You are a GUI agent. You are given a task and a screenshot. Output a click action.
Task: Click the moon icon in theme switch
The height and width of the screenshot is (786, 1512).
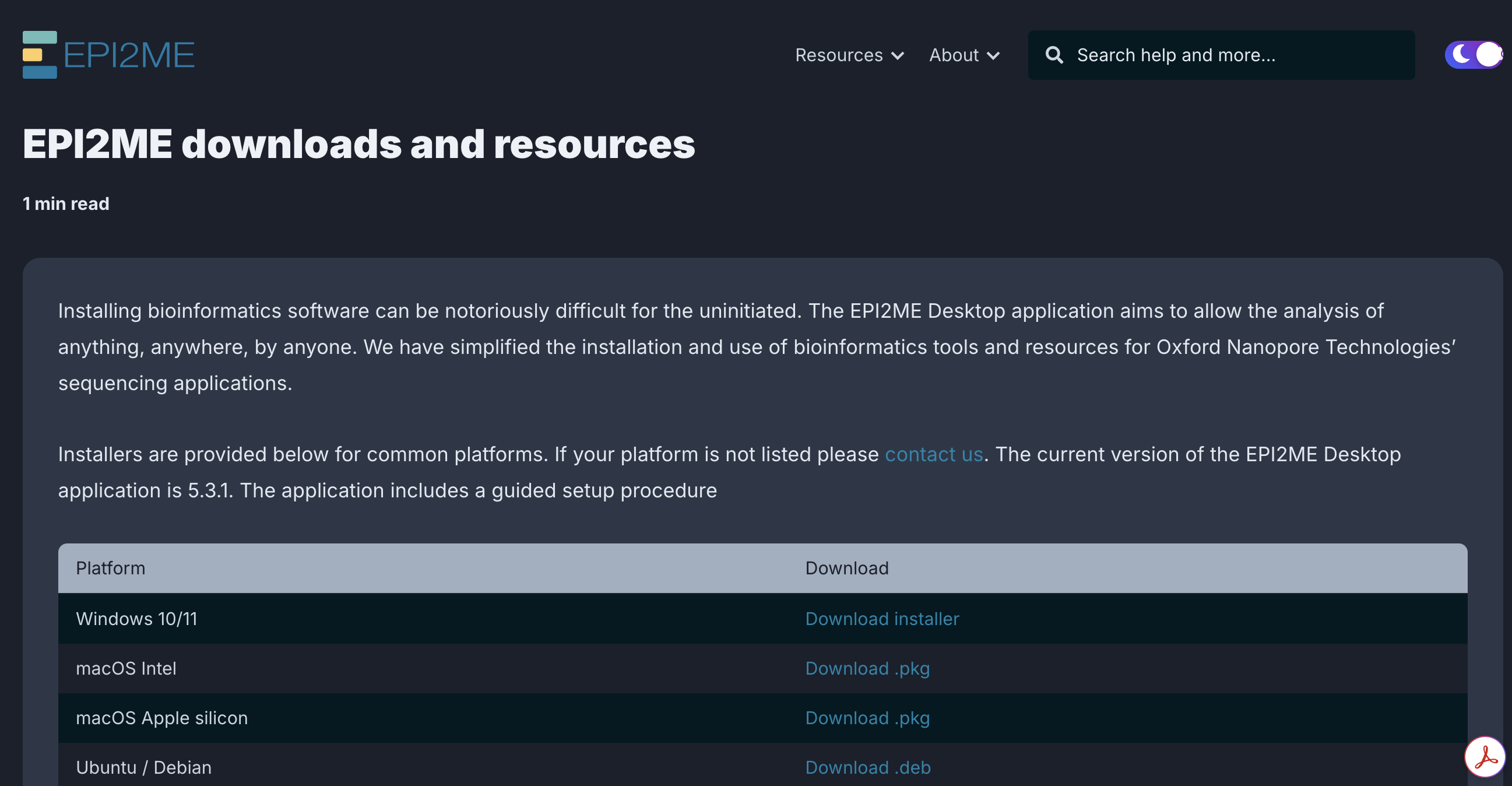coord(1460,55)
